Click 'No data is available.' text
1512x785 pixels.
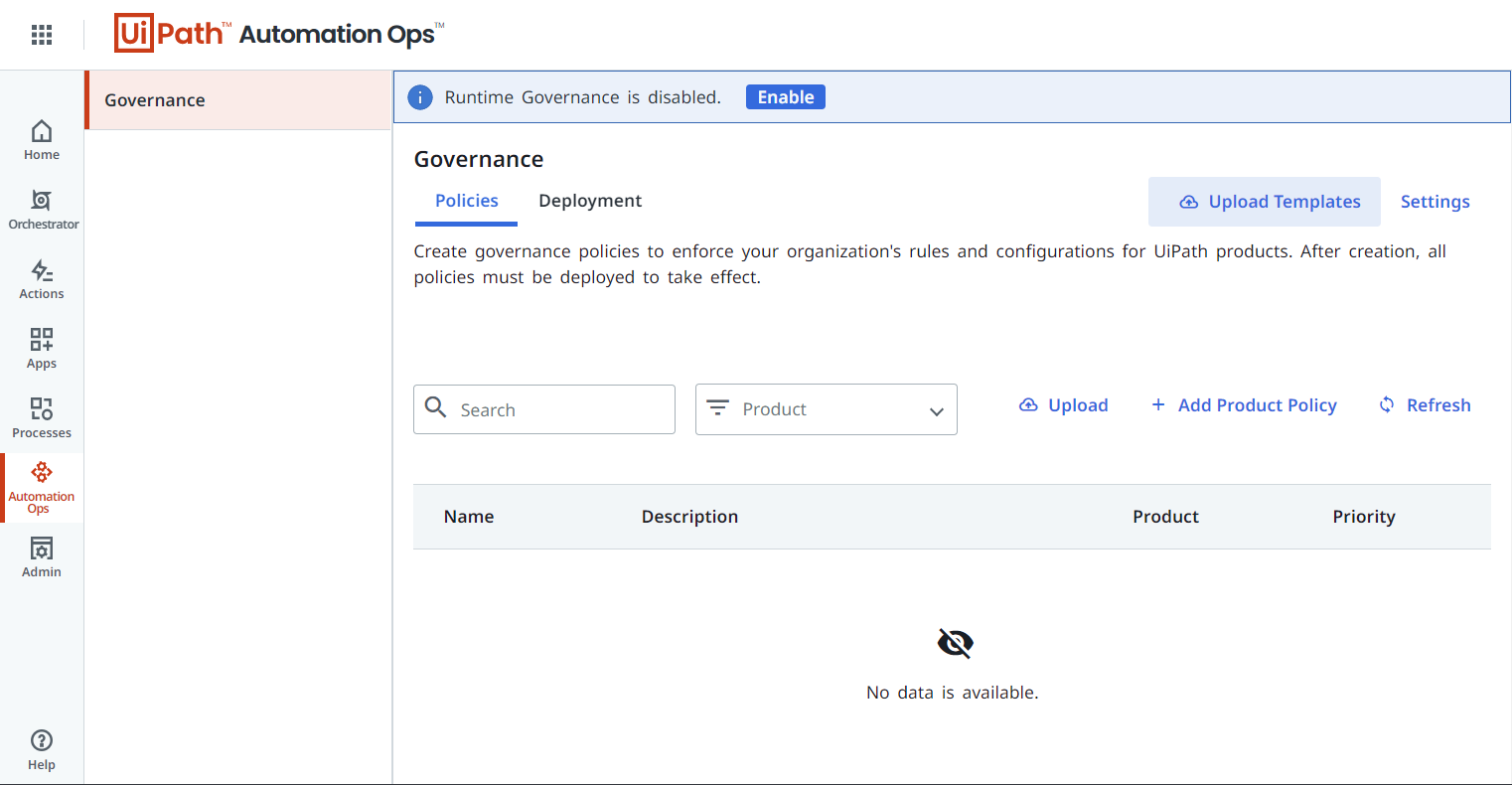(953, 693)
